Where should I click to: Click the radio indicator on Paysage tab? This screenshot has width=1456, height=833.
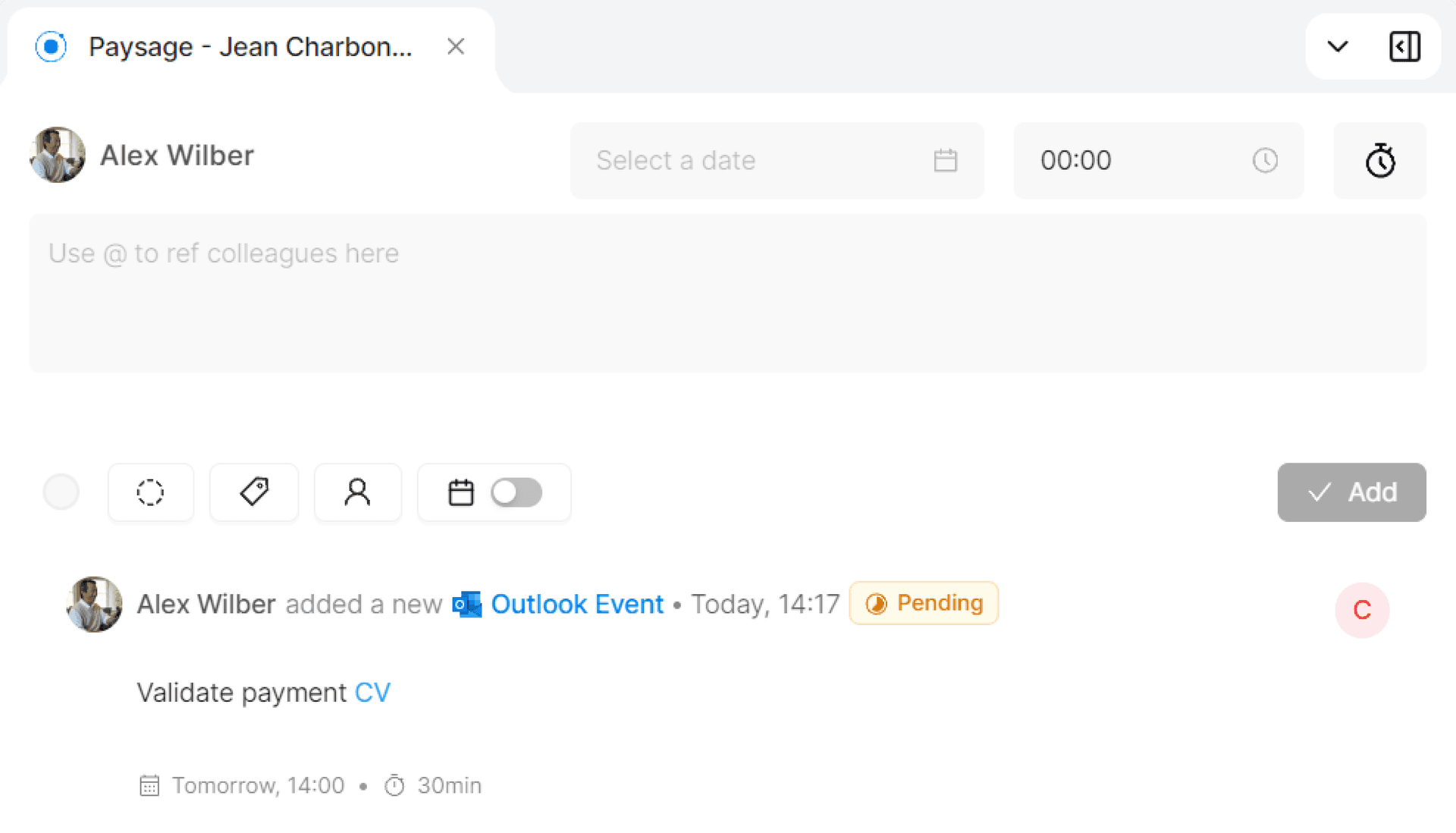tap(51, 47)
